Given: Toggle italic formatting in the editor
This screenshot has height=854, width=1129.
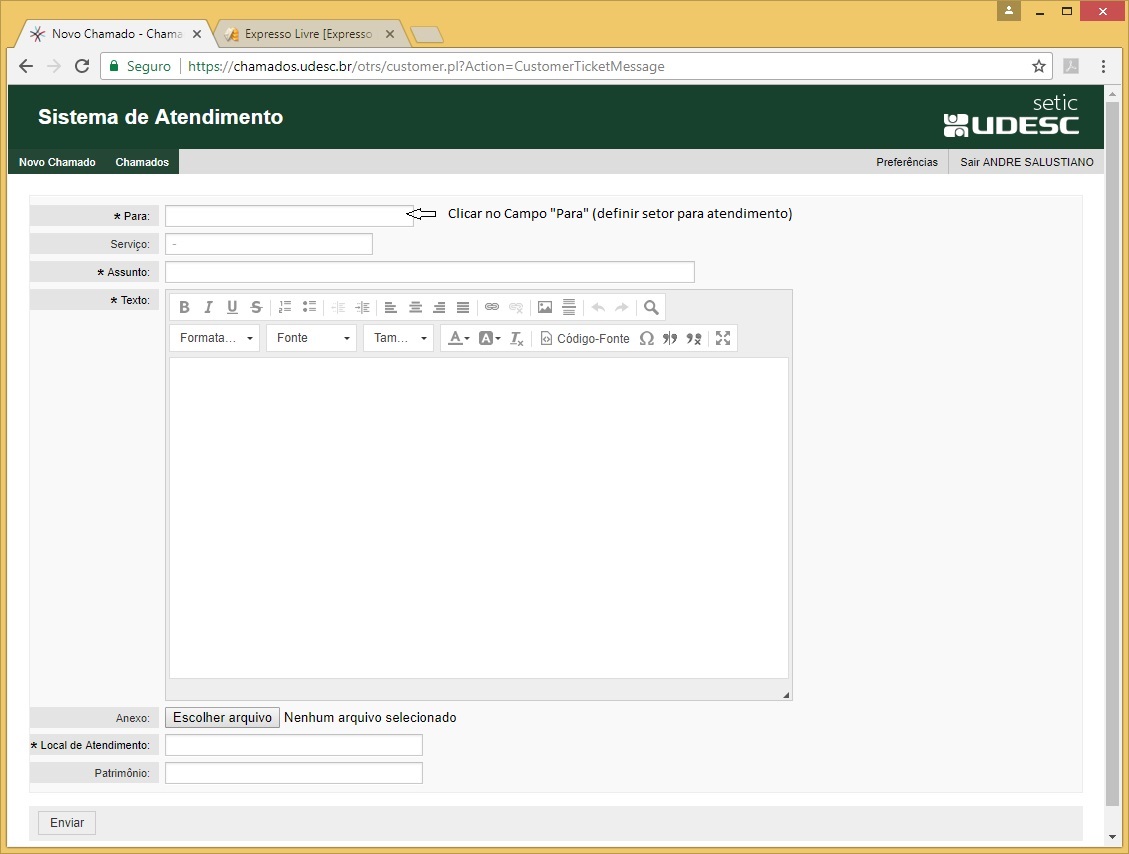Looking at the screenshot, I should click(208, 308).
